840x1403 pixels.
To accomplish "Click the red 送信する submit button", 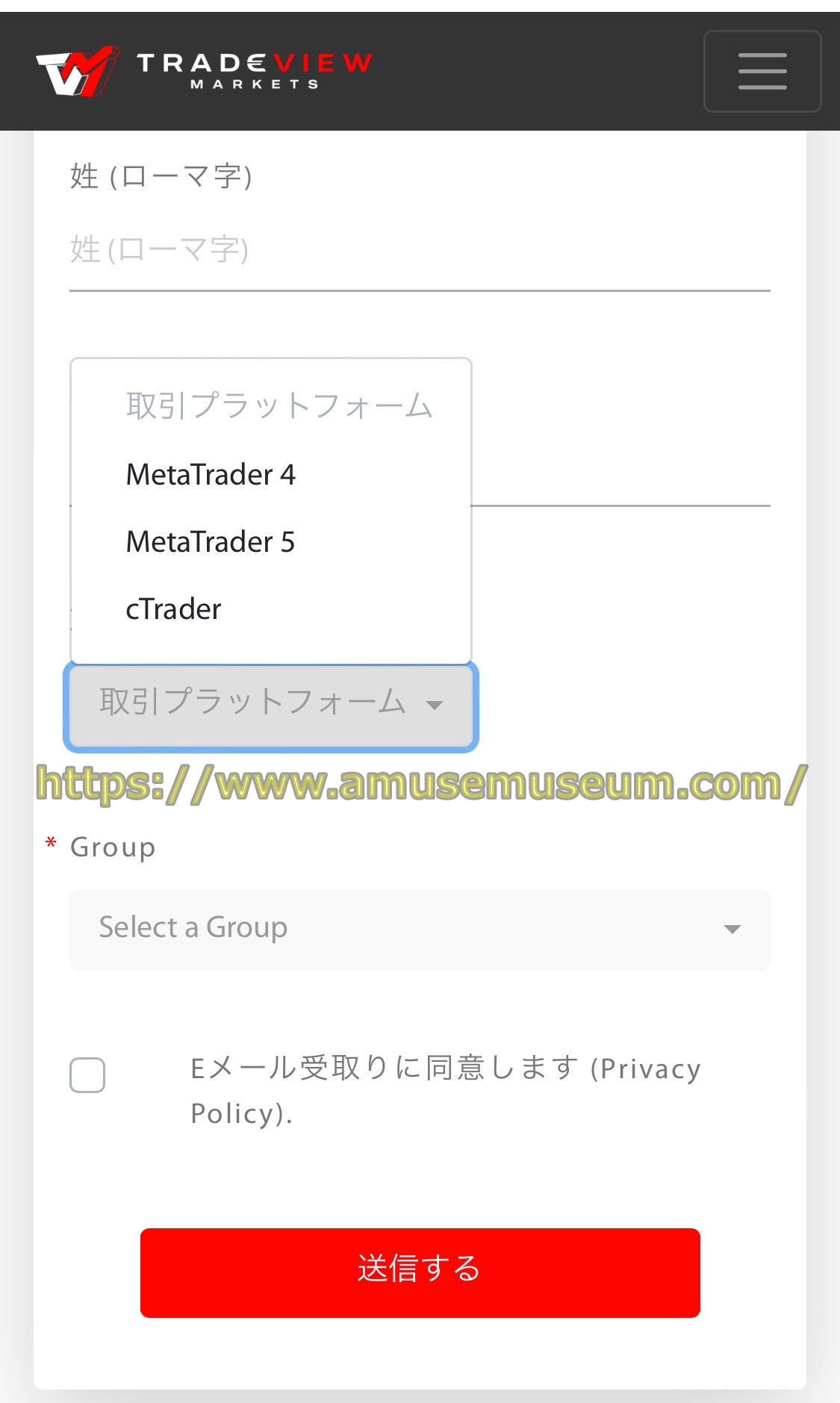I will 420,1273.
